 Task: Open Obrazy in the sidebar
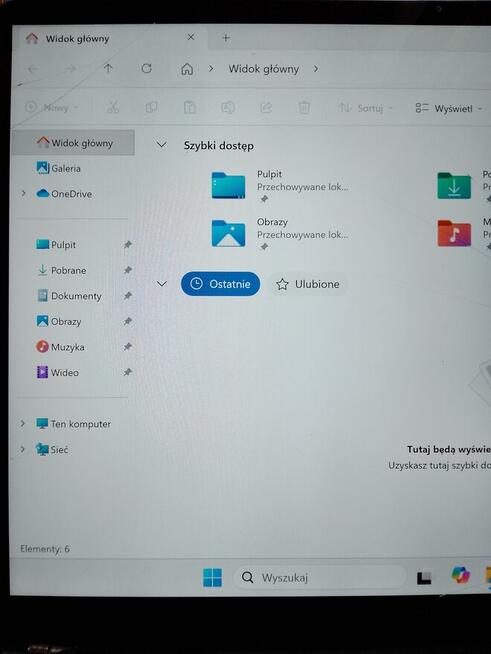click(59, 321)
